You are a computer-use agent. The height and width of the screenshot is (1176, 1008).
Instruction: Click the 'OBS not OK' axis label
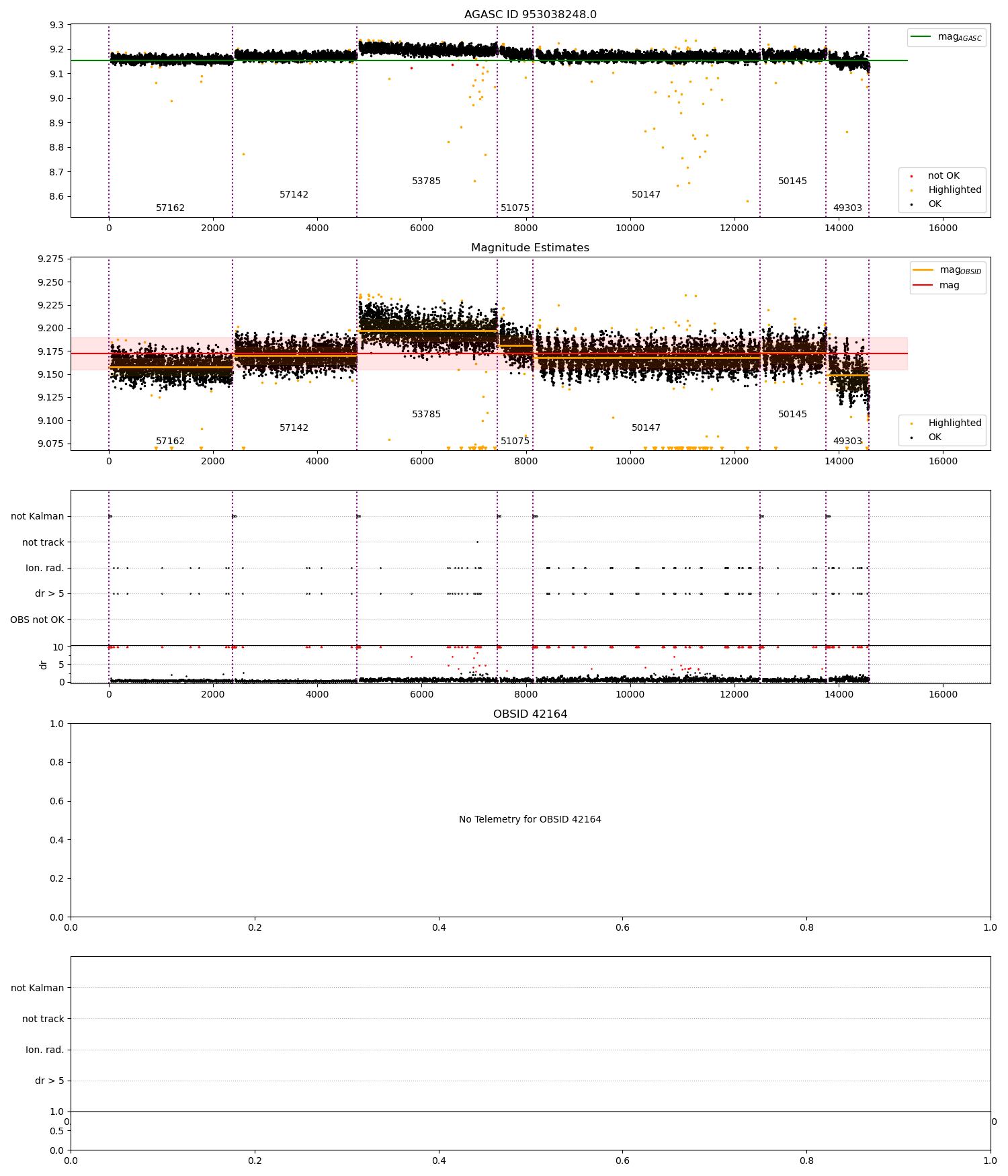point(37,620)
